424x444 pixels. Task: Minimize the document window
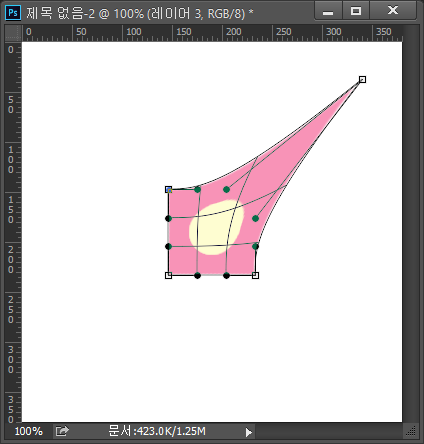tap(328, 11)
